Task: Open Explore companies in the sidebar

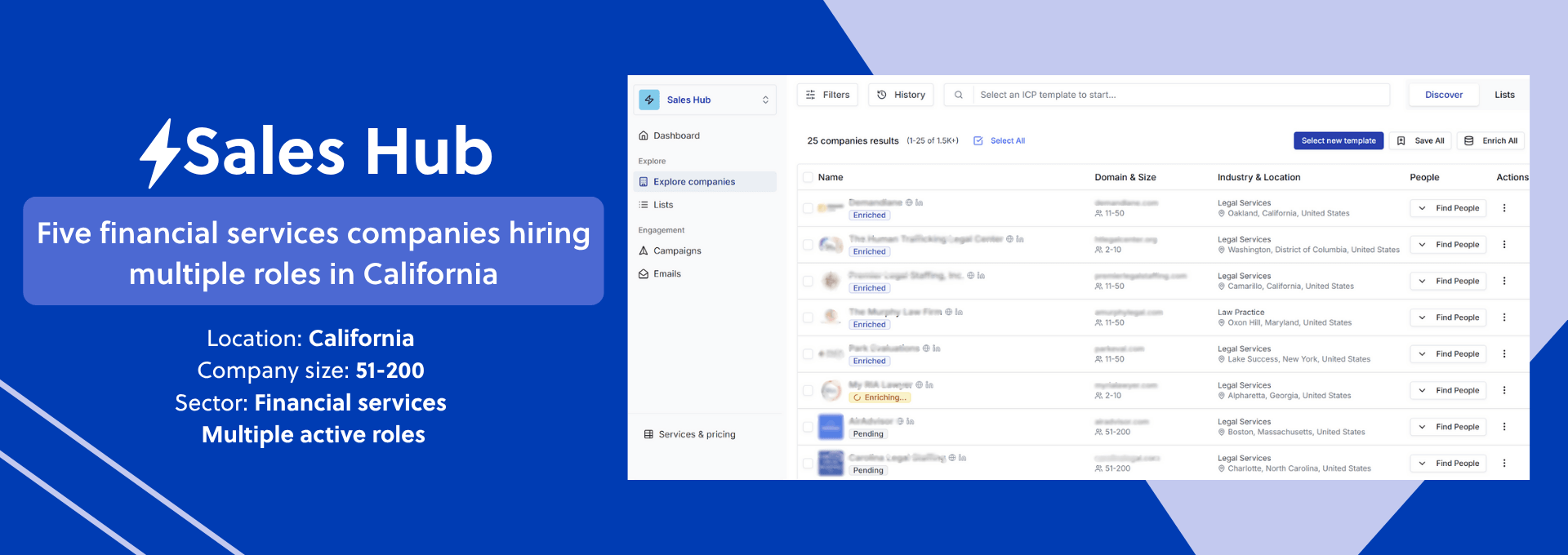Action: [x=693, y=182]
